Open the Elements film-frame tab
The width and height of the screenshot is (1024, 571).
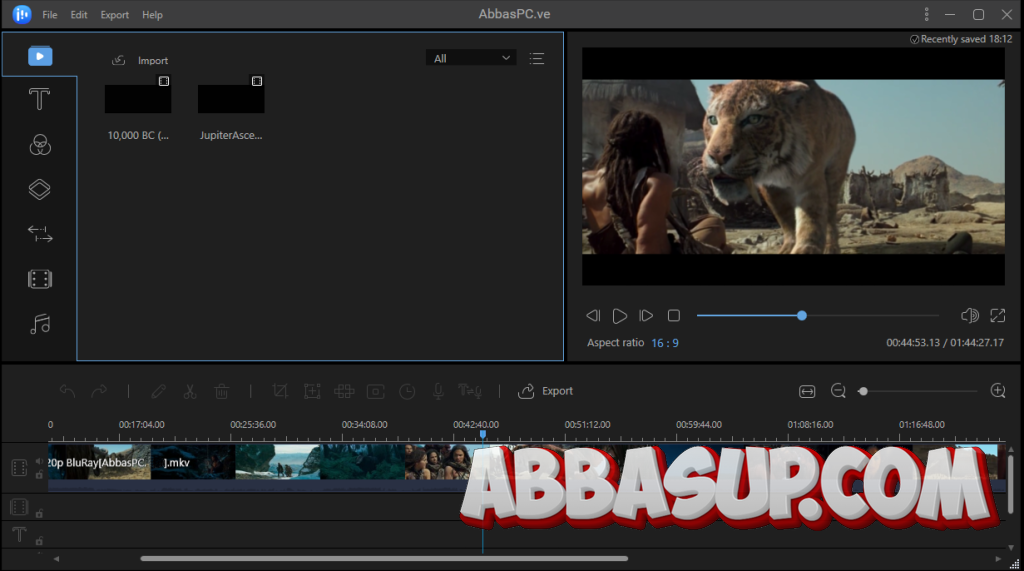coord(40,279)
